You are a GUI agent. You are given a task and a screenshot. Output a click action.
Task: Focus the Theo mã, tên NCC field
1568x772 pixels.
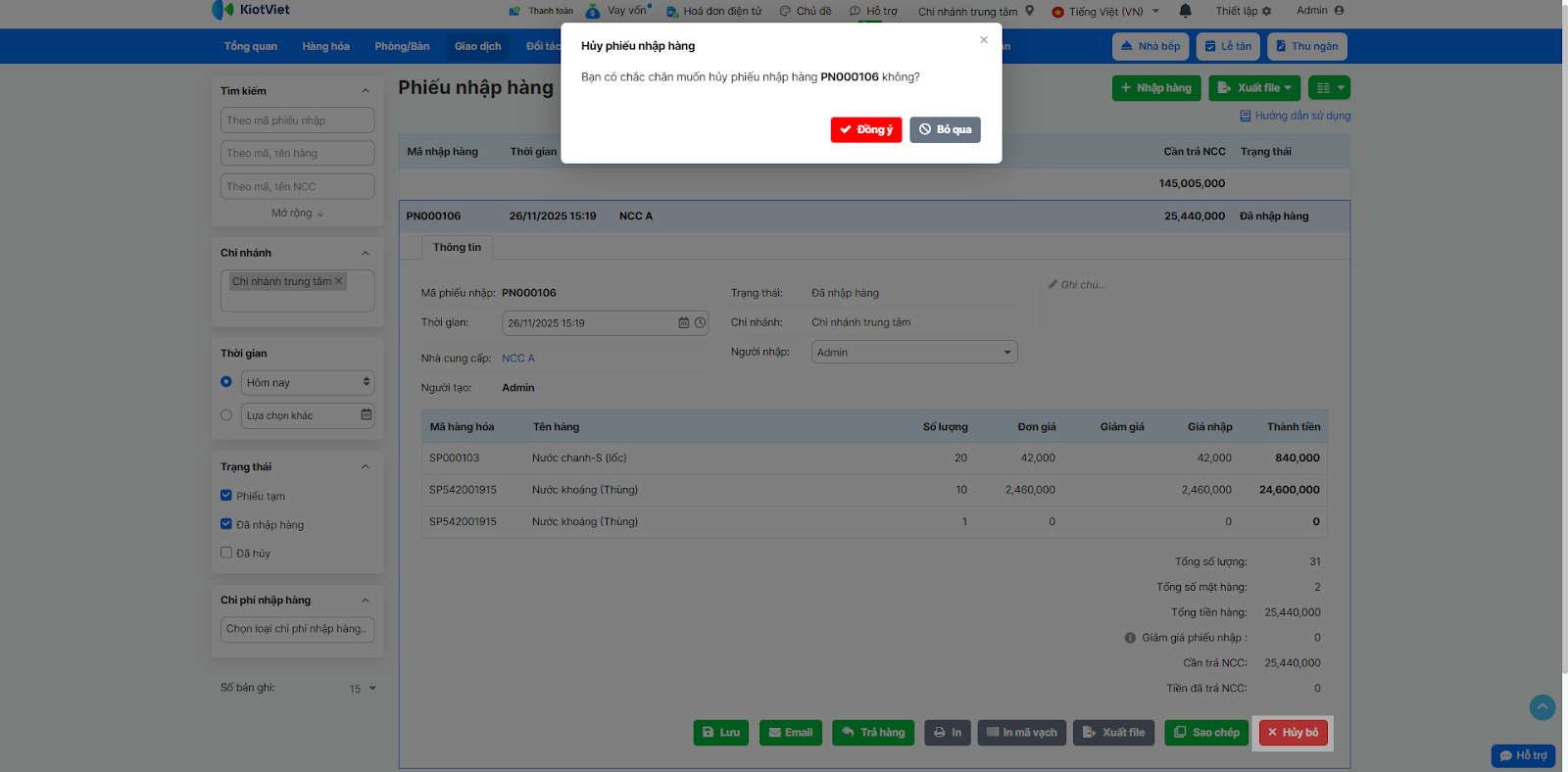coord(298,186)
